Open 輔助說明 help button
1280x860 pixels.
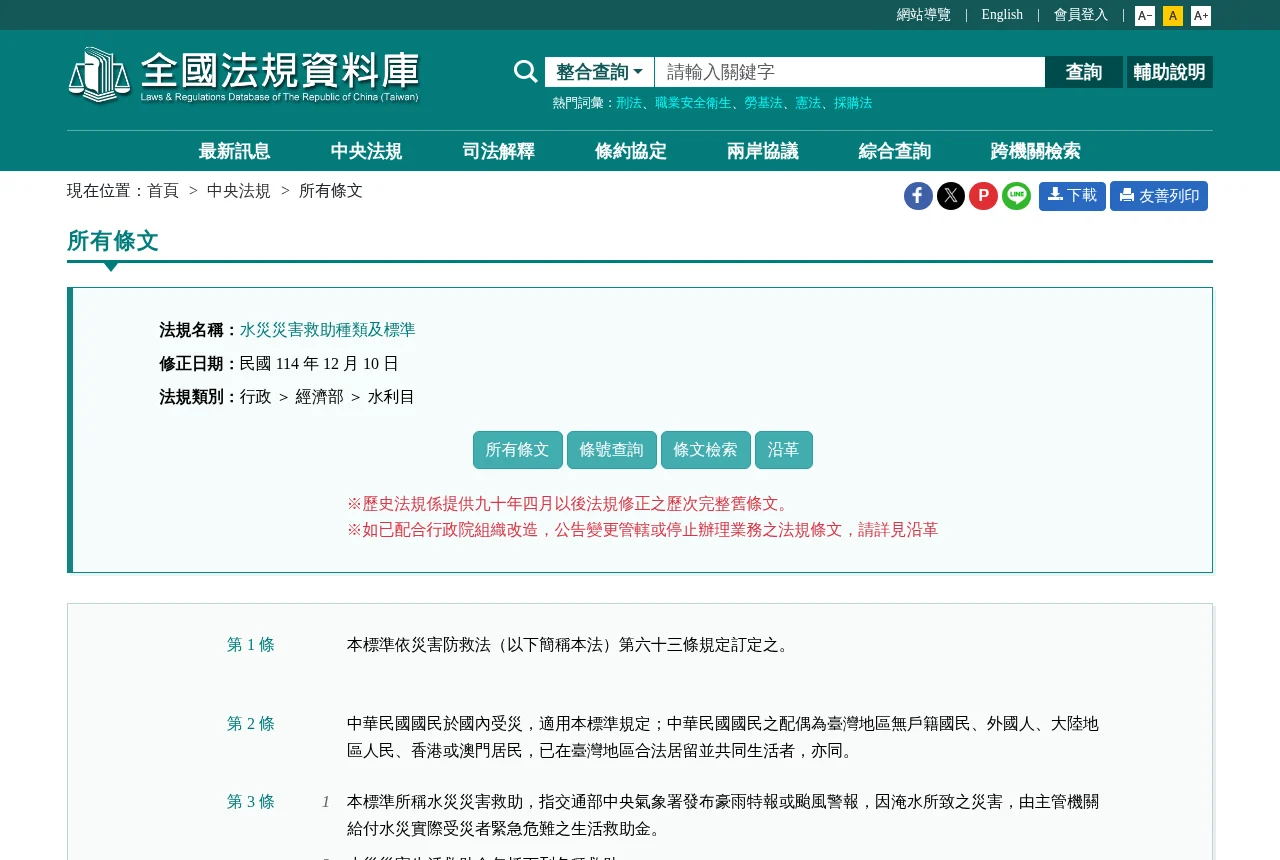tap(1170, 72)
